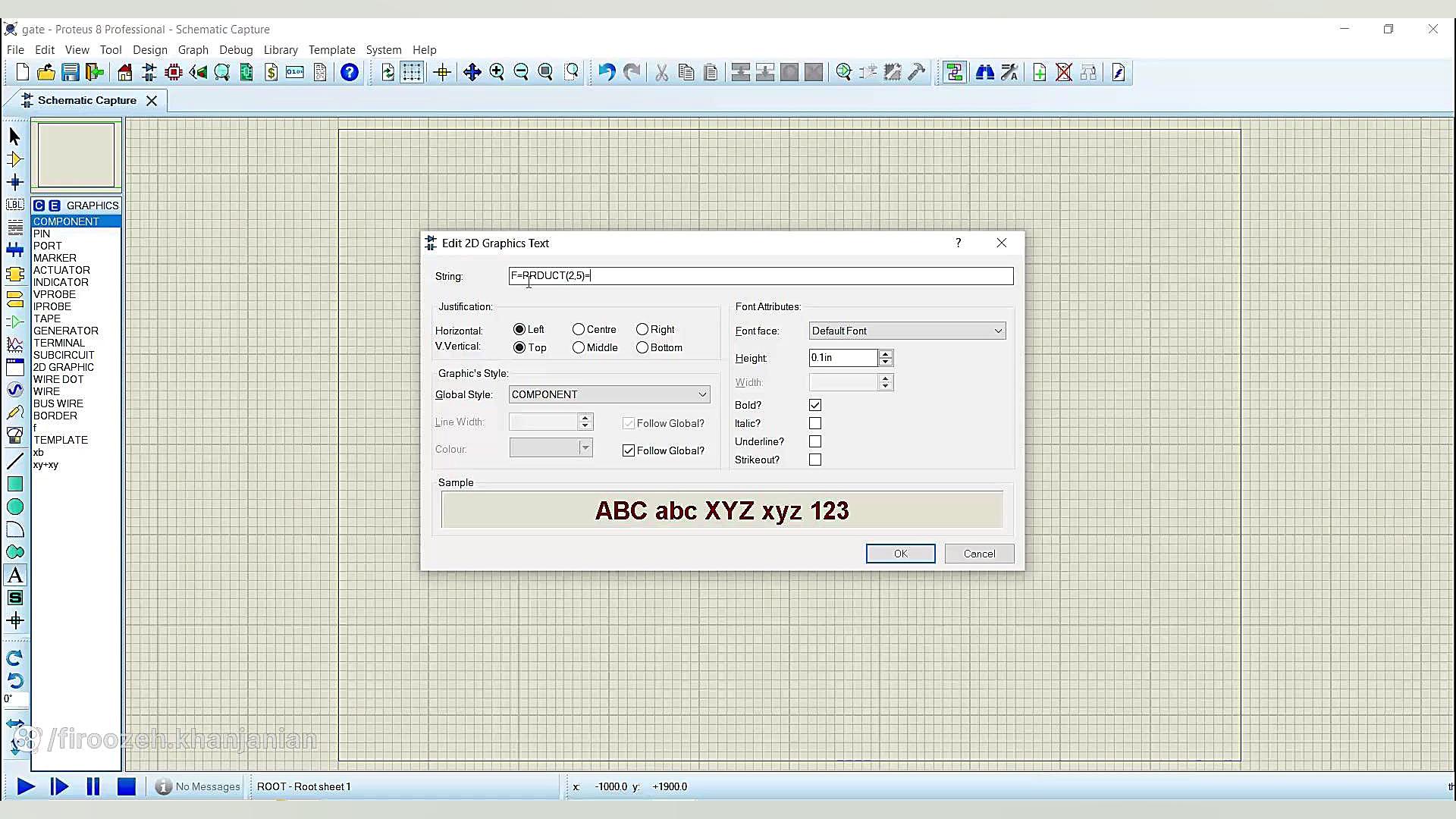Select the Component Mode tool

14,159
